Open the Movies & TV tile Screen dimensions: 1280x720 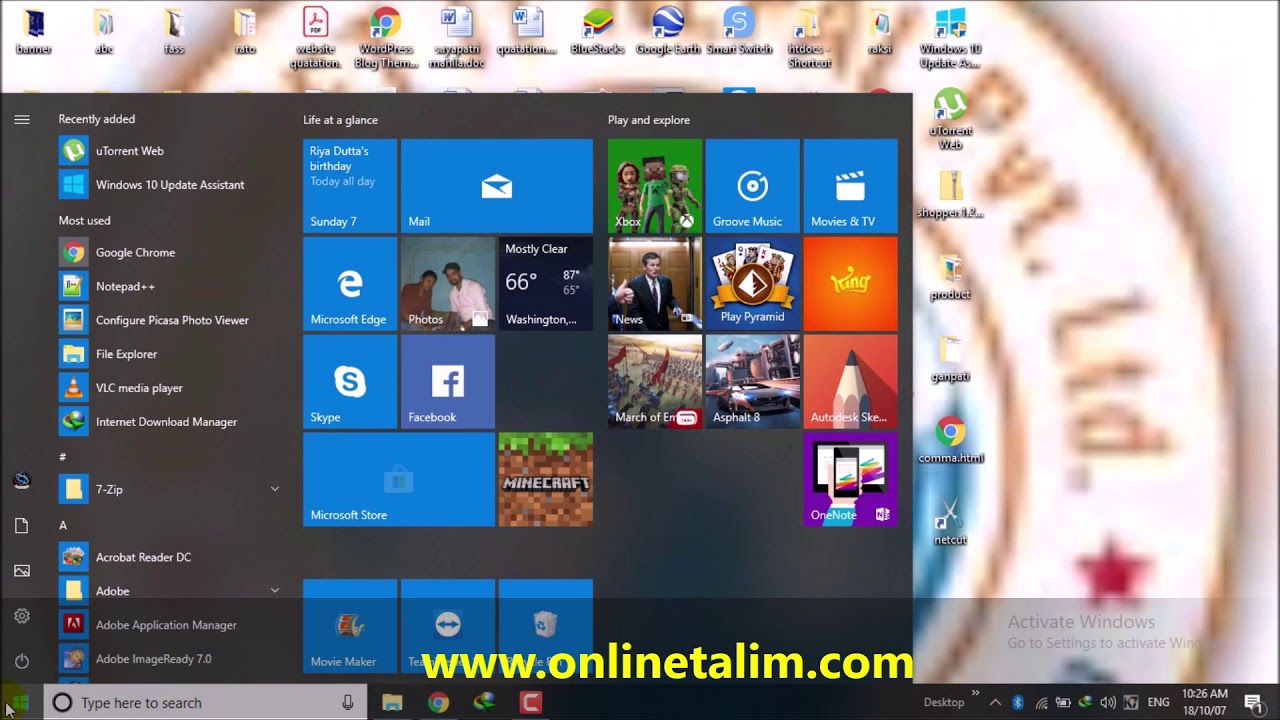tap(851, 186)
